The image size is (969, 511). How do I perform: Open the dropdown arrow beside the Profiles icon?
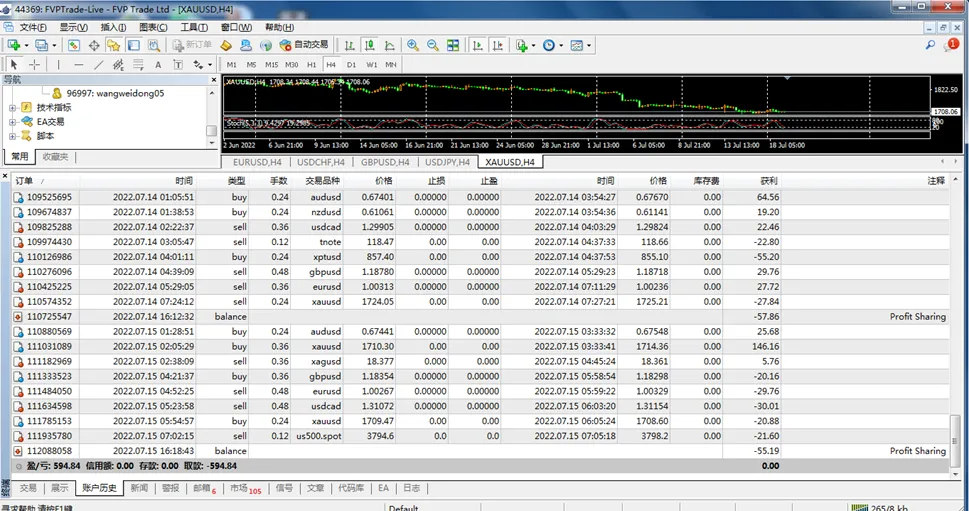(x=54, y=46)
